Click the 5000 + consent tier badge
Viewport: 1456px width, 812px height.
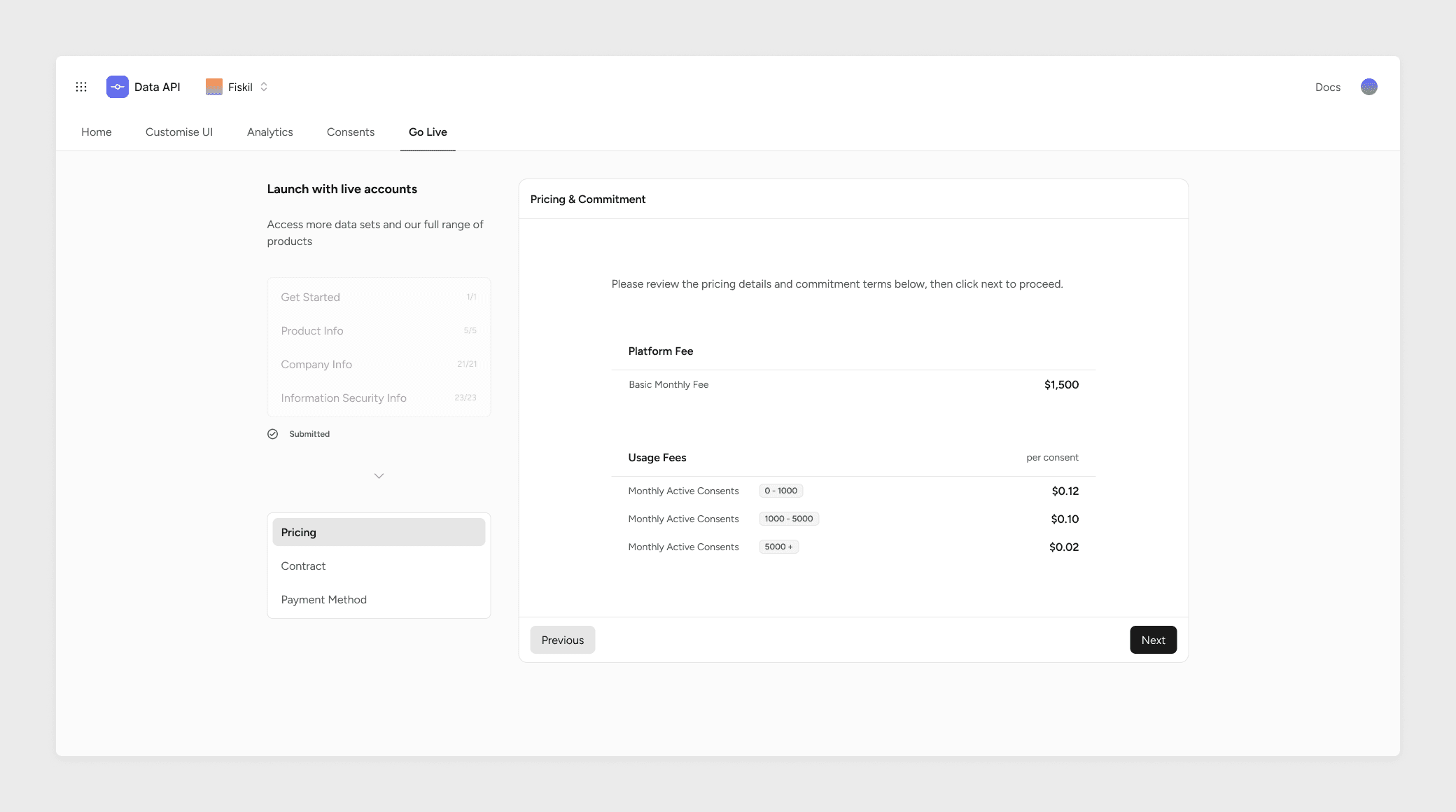pyautogui.click(x=778, y=547)
